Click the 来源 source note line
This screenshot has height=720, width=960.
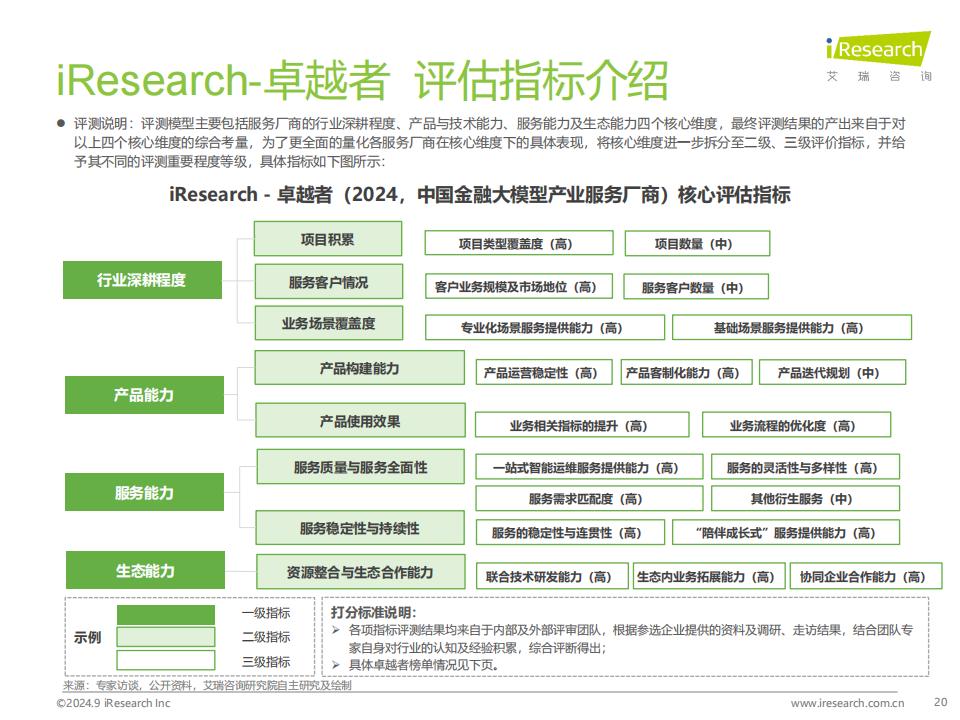[208, 685]
